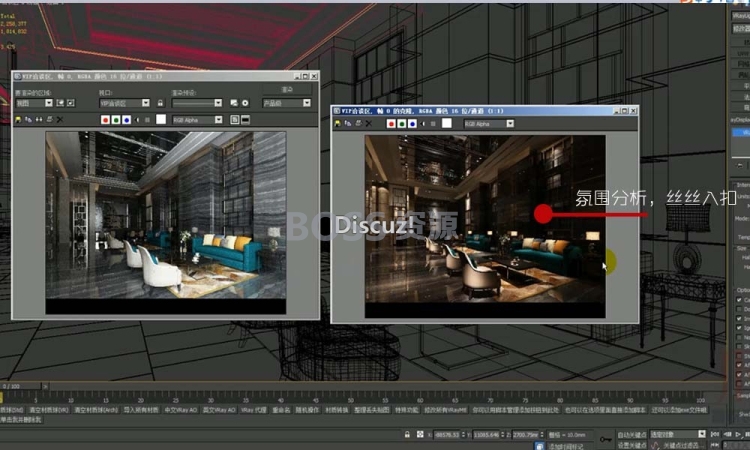Image resolution: width=750 pixels, height=450 pixels.
Task: Click 特殊功能 script button
Action: (x=407, y=410)
